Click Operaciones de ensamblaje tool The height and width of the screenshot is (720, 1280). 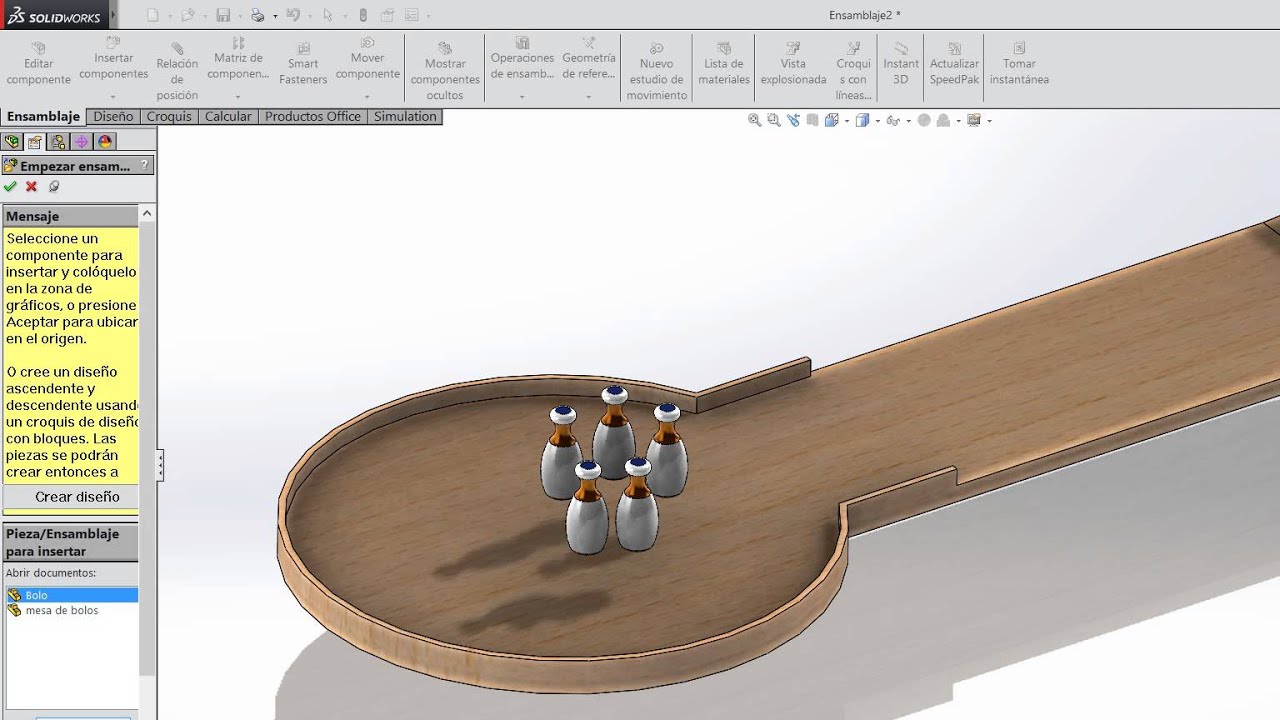pyautogui.click(x=522, y=58)
